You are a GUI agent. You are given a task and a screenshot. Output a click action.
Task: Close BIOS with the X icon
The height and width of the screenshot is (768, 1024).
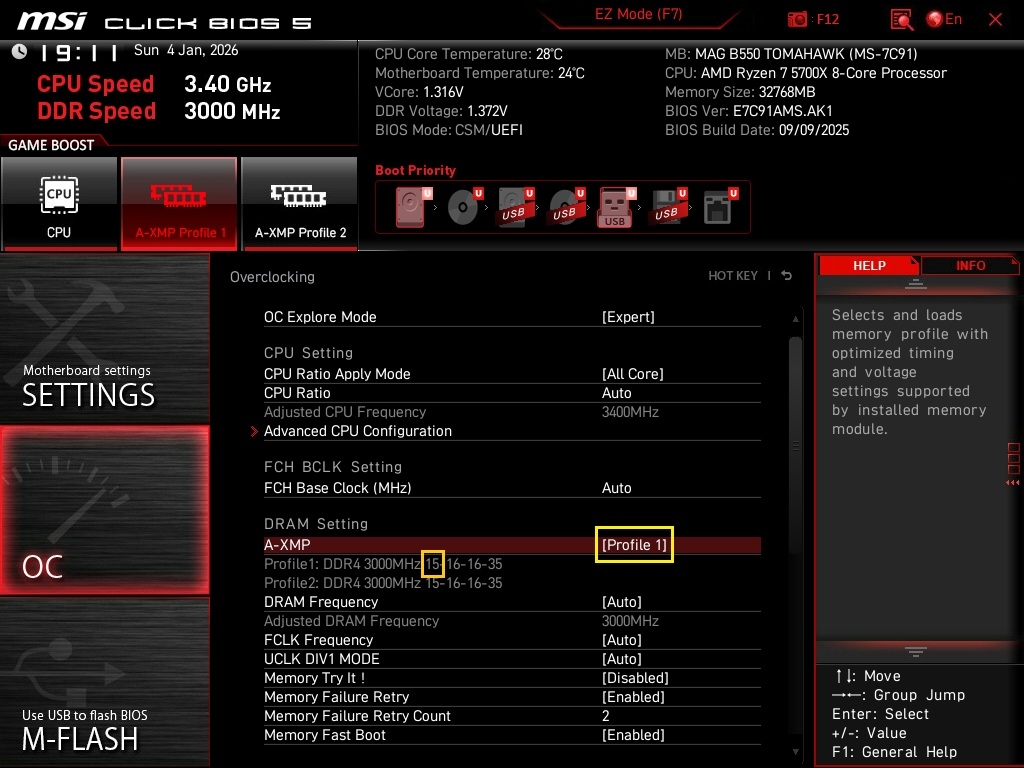tap(995, 20)
